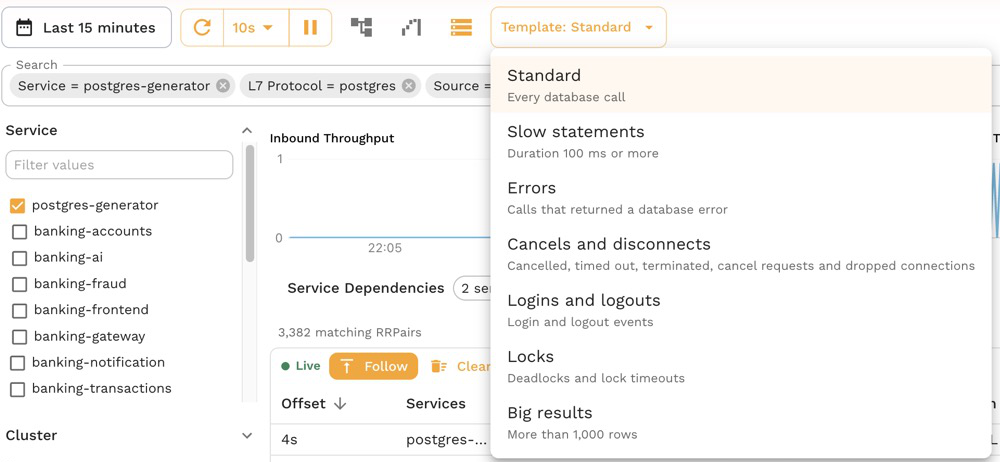Select the Slow statements template
The width and height of the screenshot is (1000, 462).
coord(741,141)
